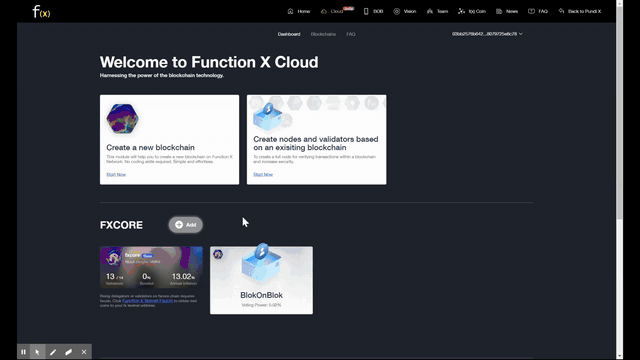Click the BOB phone icon
This screenshot has height=360, width=640.
[x=366, y=11]
